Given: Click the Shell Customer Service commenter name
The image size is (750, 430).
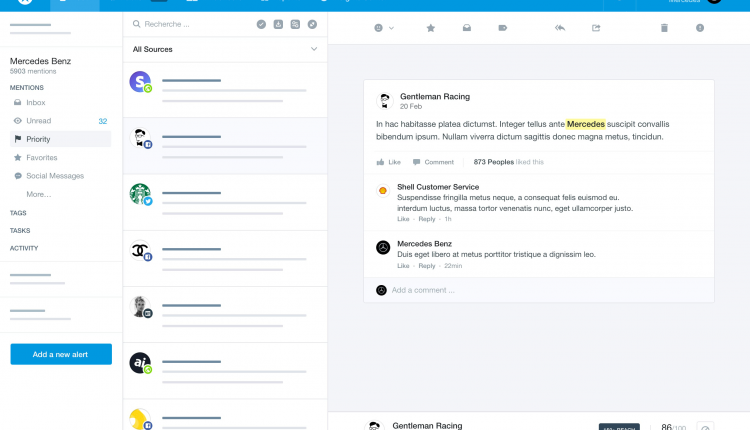Looking at the screenshot, I should coord(438,187).
